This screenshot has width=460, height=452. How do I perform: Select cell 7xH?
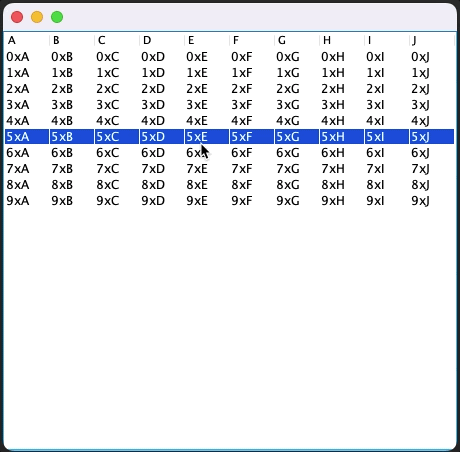point(342,169)
